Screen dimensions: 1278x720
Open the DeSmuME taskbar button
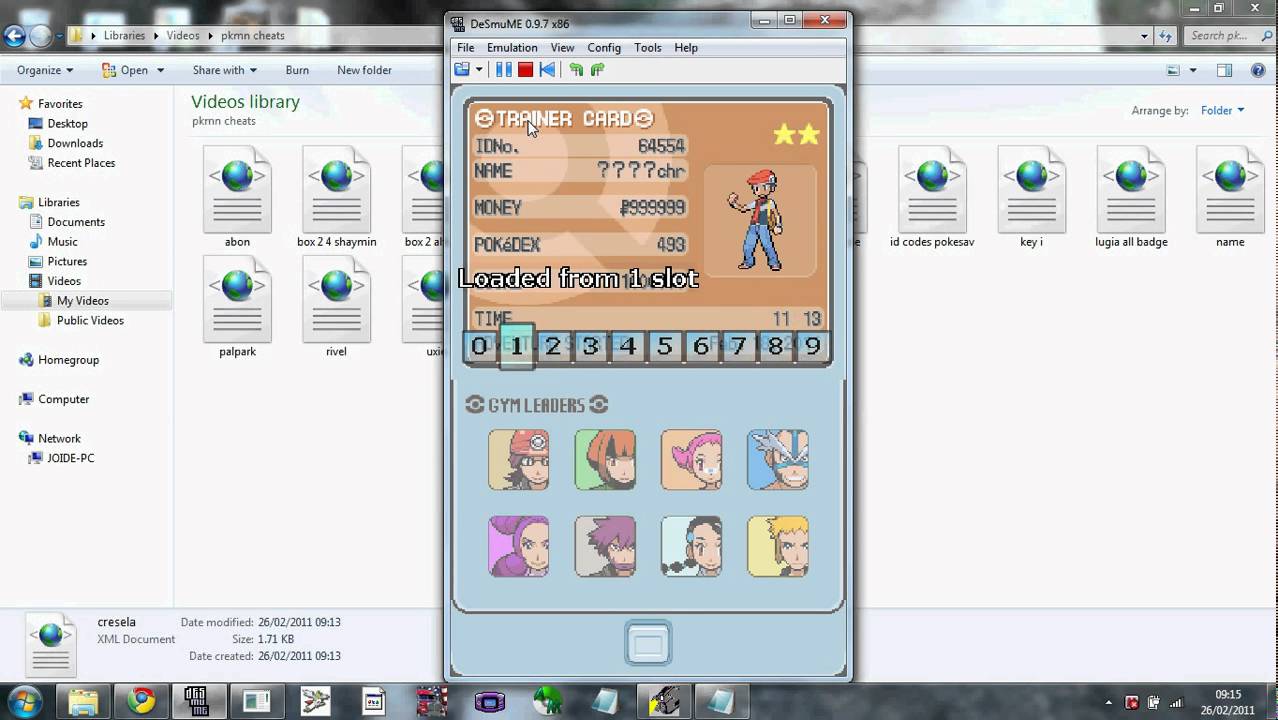(x=199, y=701)
